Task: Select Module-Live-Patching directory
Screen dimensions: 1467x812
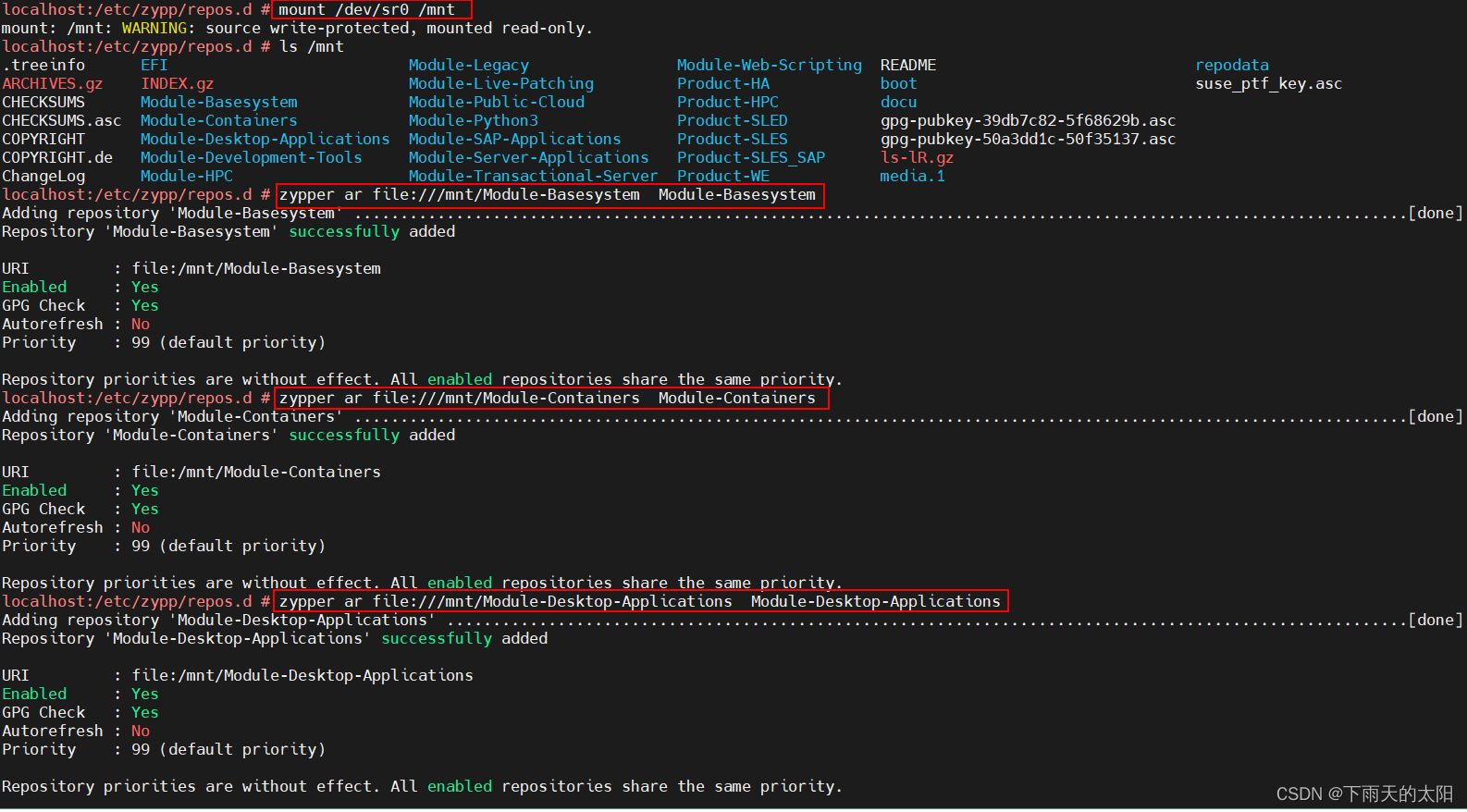Action: pos(501,83)
